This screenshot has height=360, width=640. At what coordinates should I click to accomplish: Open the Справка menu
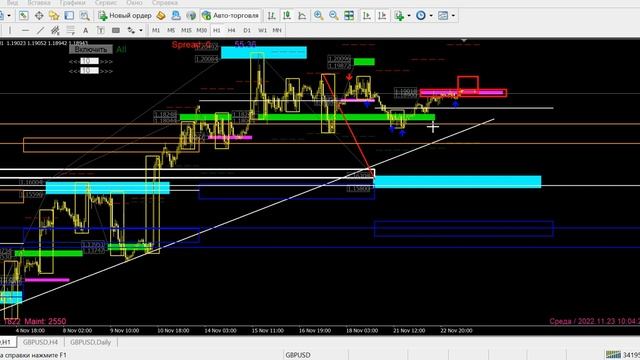[x=164, y=3]
